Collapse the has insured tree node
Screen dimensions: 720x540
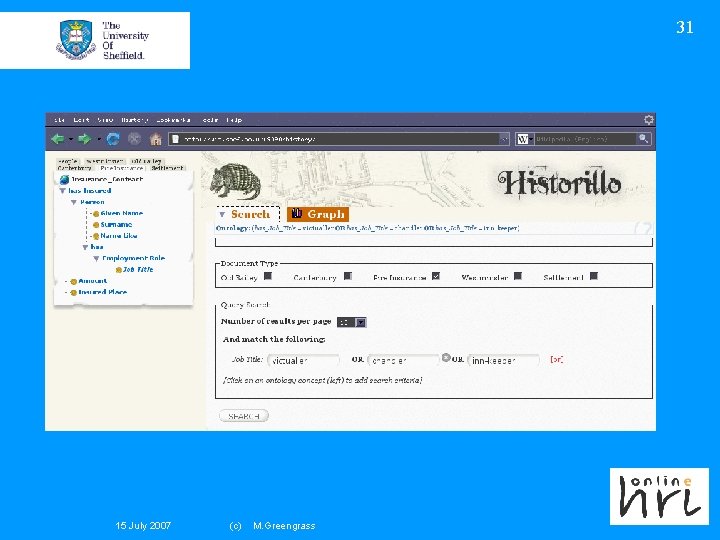click(62, 191)
